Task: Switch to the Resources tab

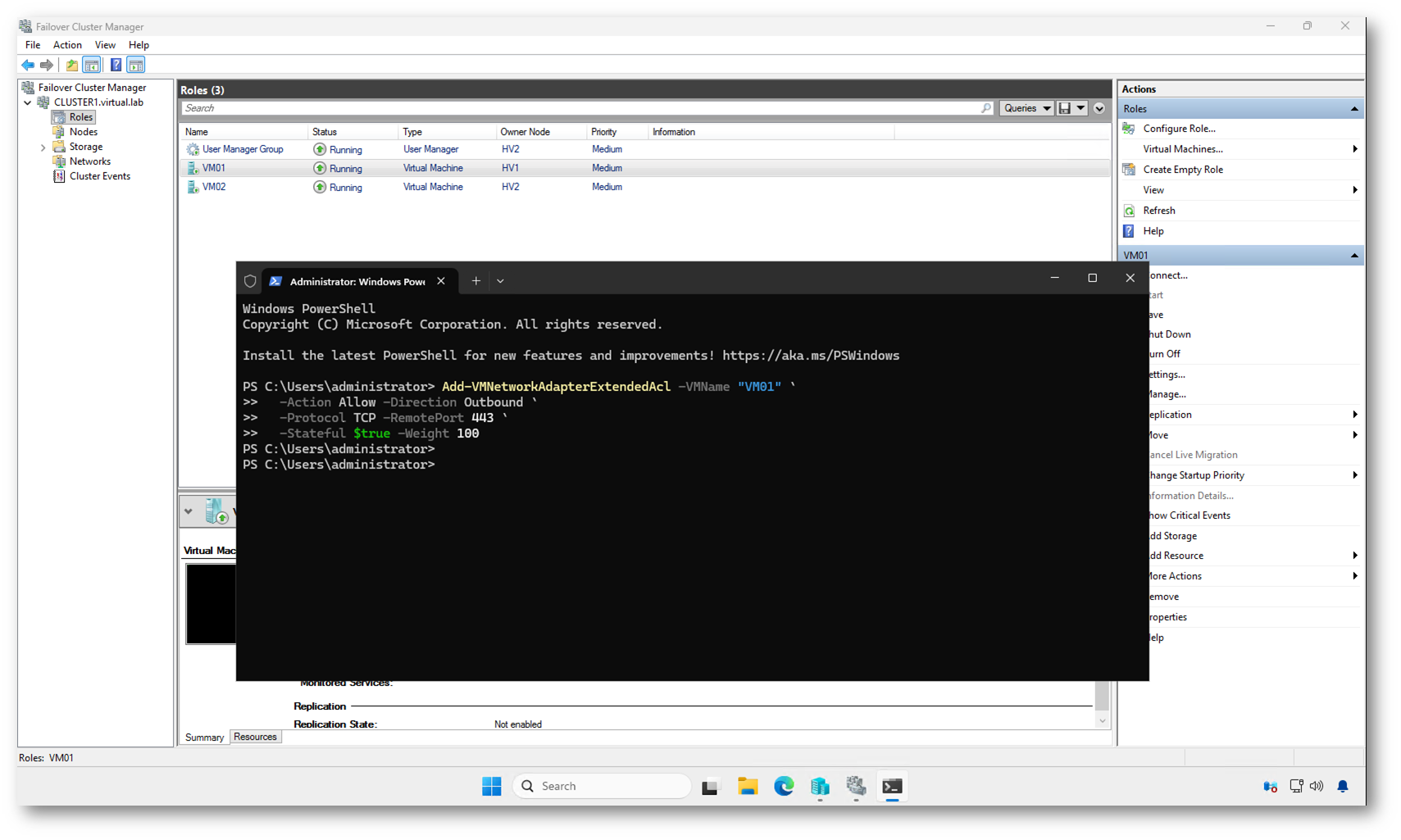Action: (x=255, y=737)
